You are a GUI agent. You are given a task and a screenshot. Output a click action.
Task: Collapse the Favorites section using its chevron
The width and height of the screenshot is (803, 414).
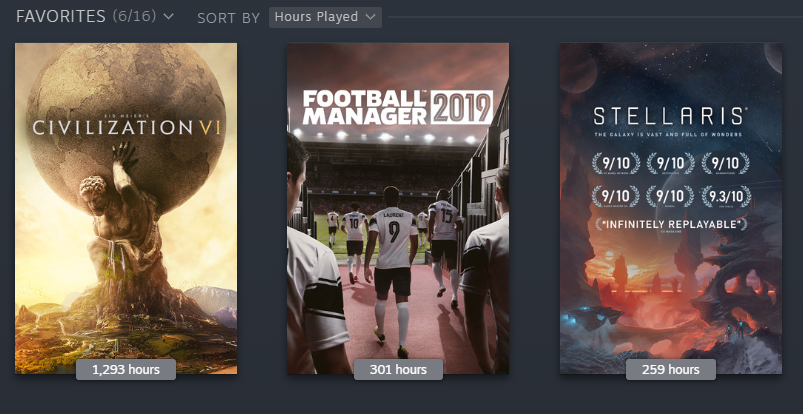point(168,17)
